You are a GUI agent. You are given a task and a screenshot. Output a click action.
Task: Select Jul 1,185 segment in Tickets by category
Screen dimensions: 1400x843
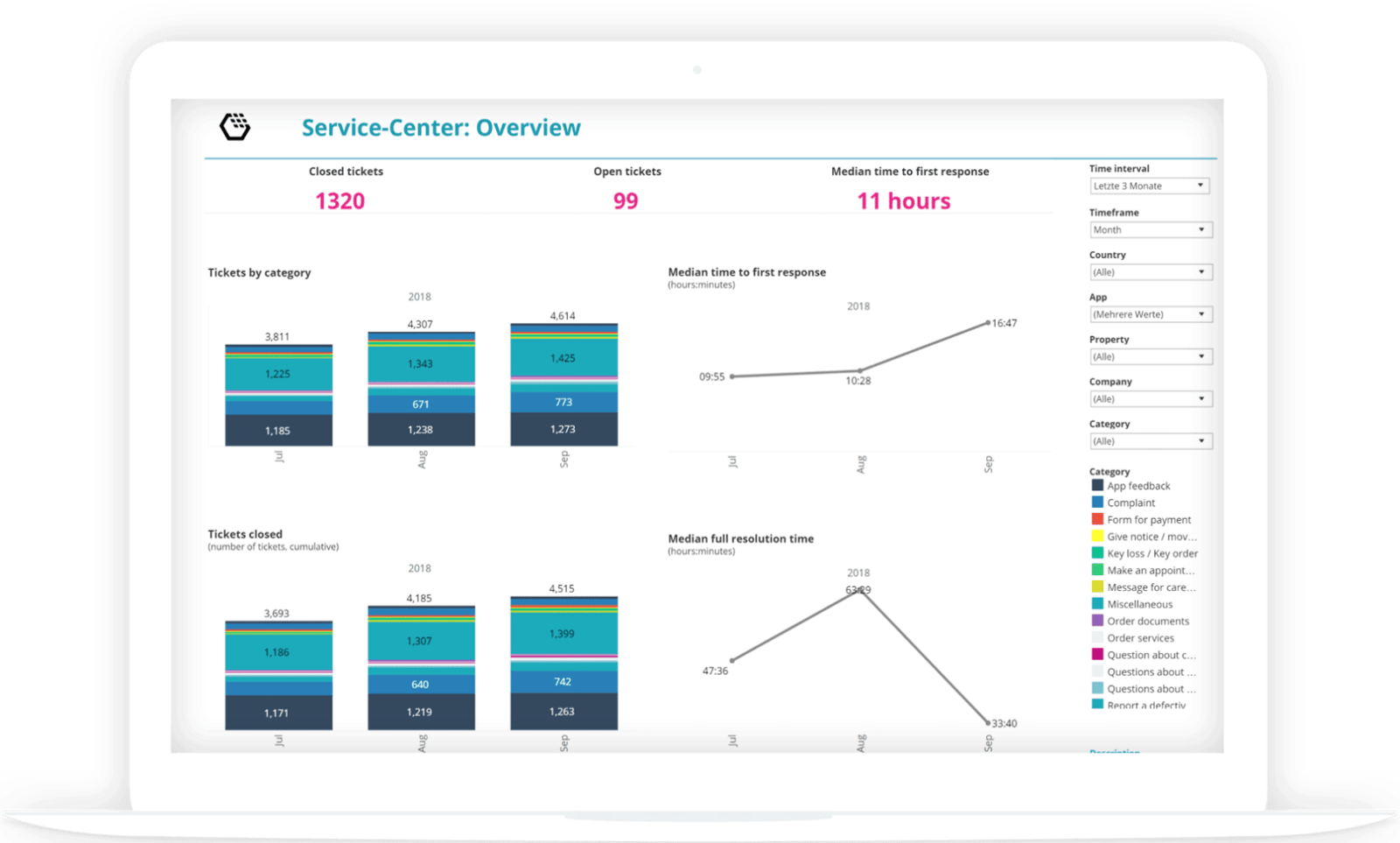tap(278, 431)
